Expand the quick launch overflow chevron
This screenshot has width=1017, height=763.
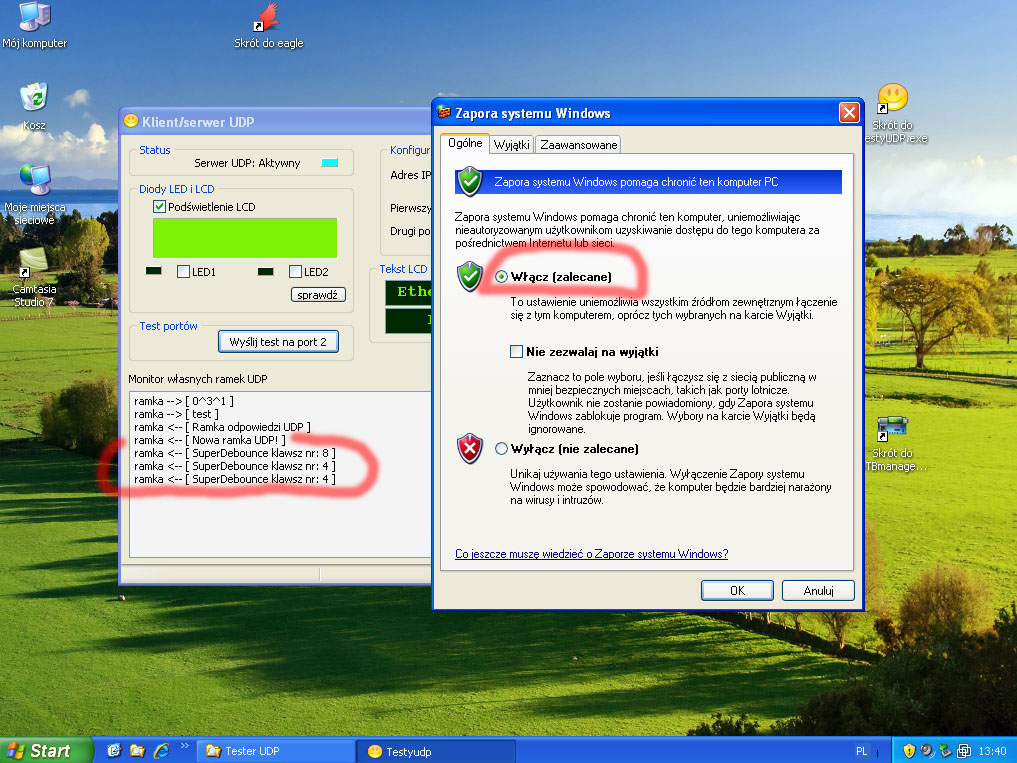point(185,745)
